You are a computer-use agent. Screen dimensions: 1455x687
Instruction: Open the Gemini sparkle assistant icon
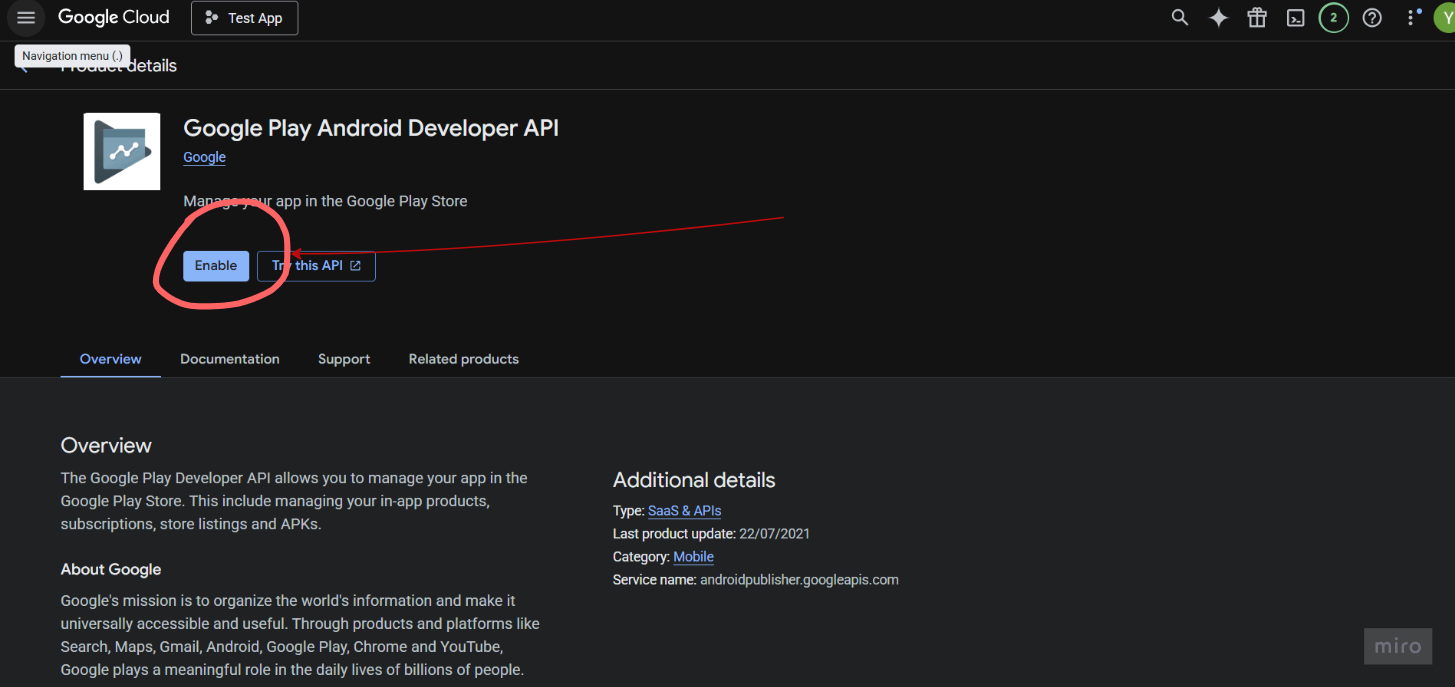[x=1218, y=18]
